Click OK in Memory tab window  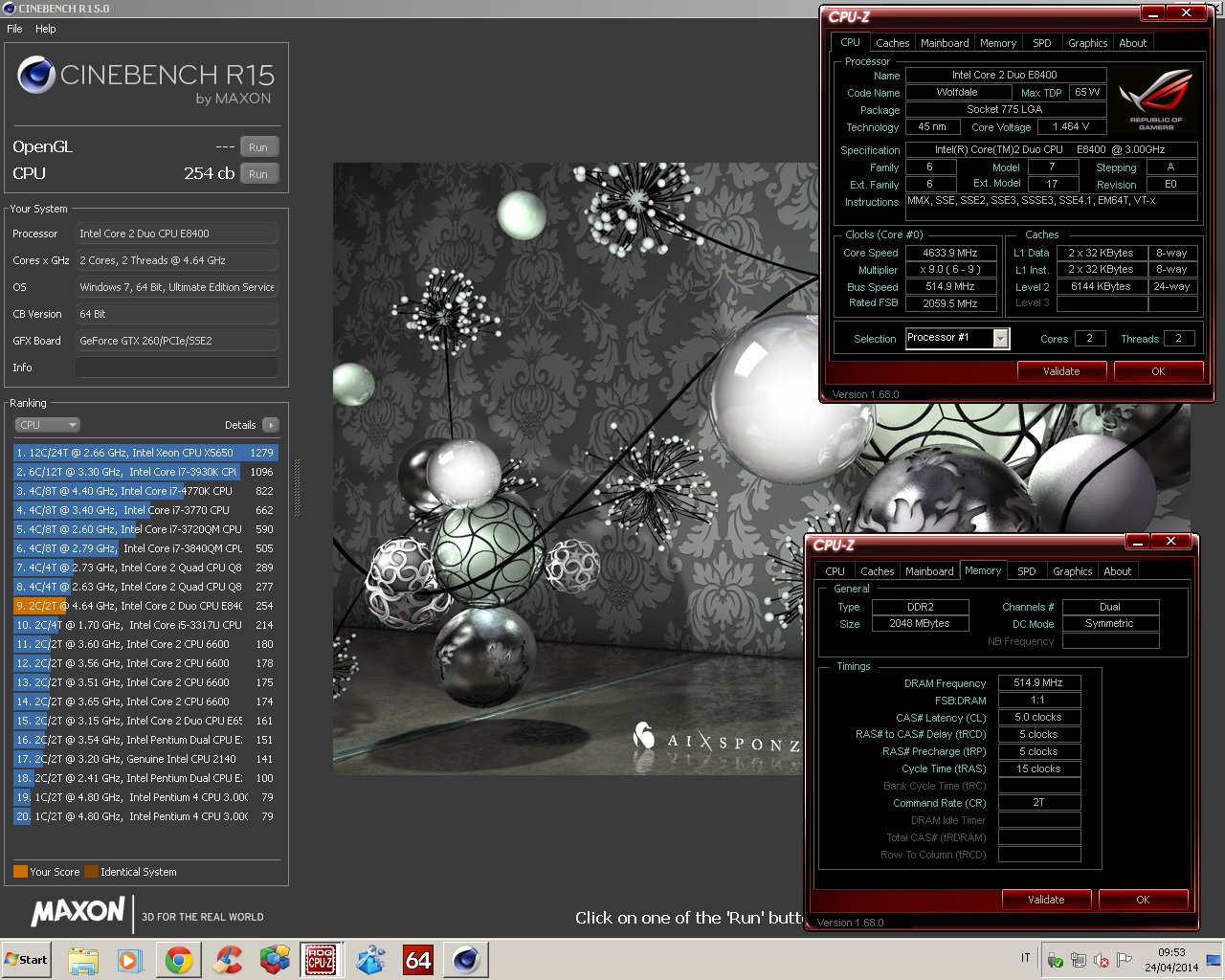click(x=1143, y=900)
